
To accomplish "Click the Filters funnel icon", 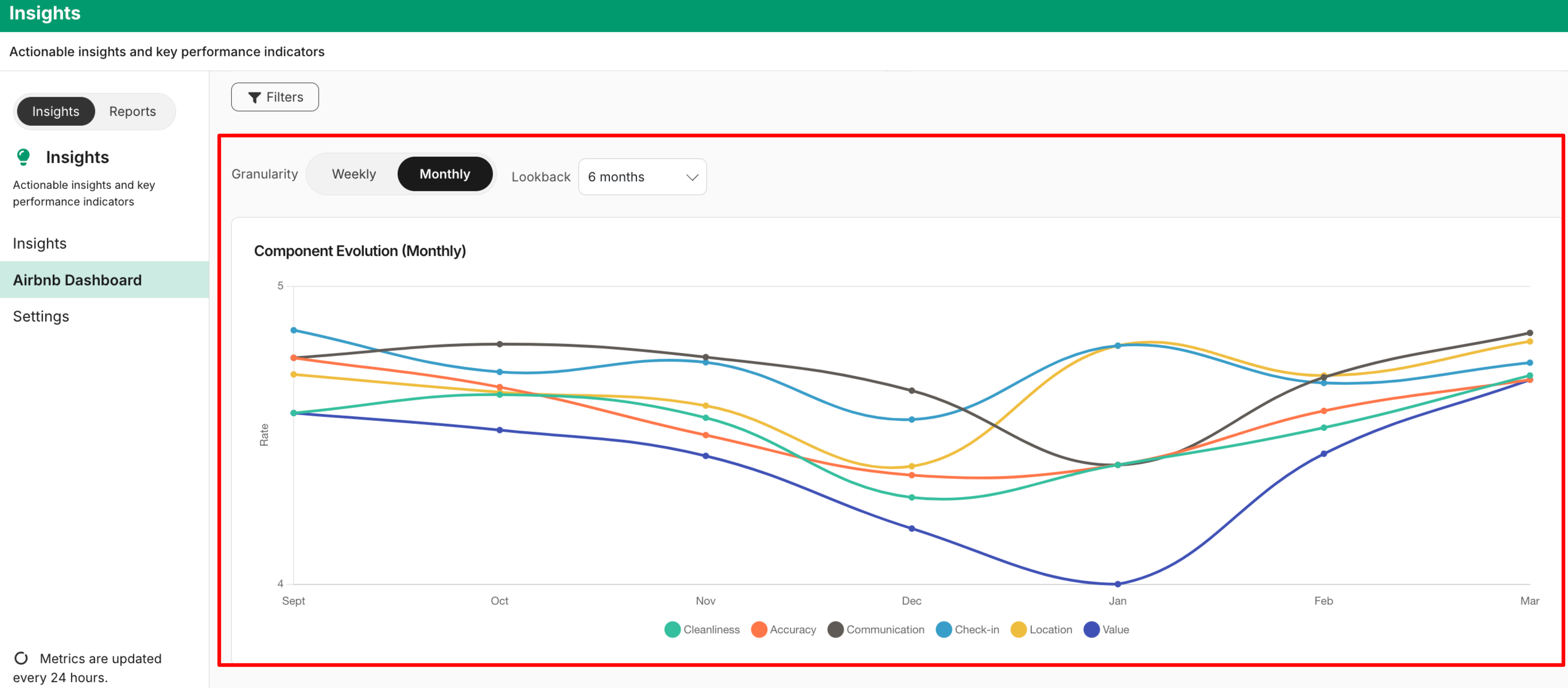I will pyautogui.click(x=254, y=98).
